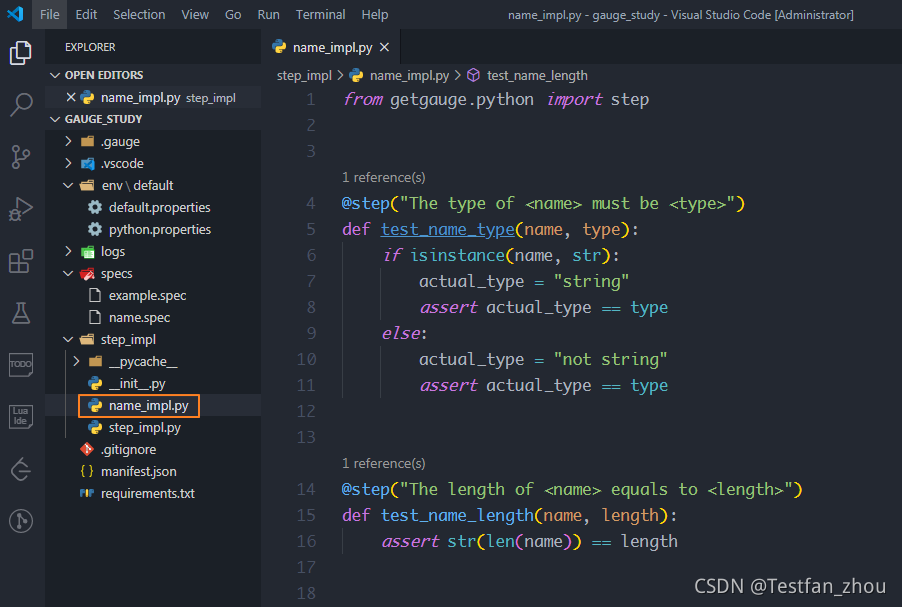The image size is (902, 607).
Task: Open the Edit menu
Action: click(86, 14)
